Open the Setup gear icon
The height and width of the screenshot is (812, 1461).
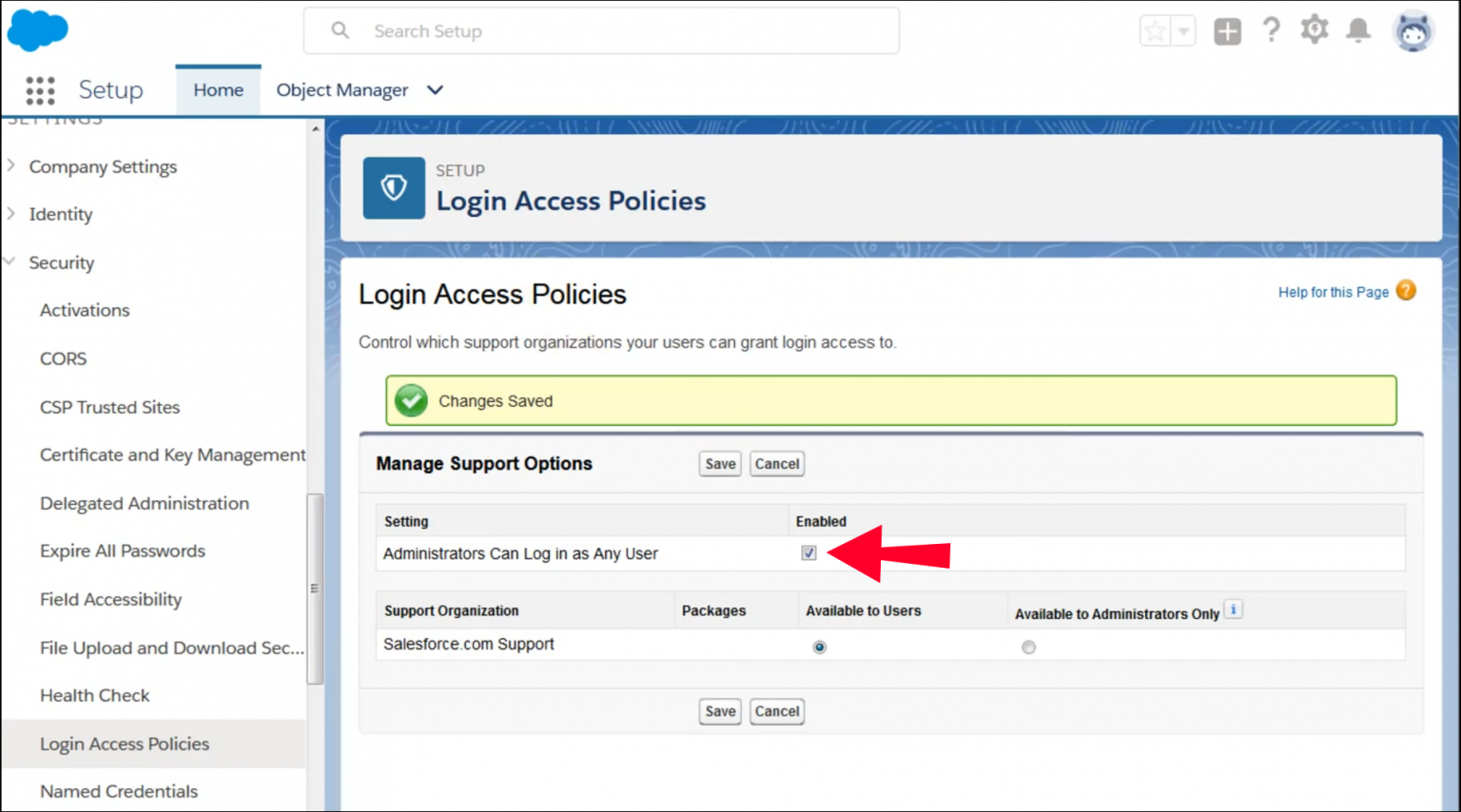(x=1314, y=30)
